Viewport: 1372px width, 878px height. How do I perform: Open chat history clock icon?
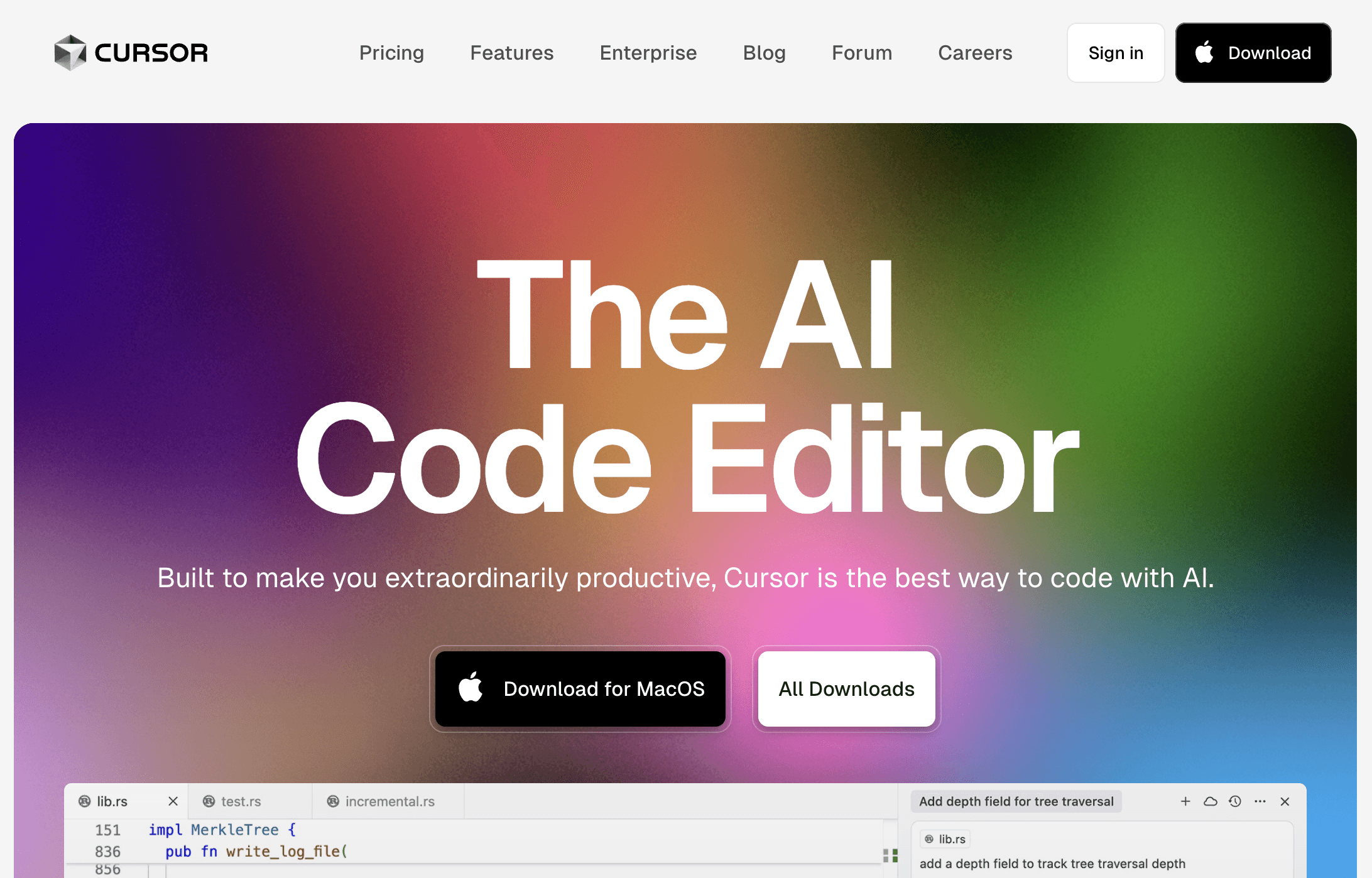[x=1235, y=801]
